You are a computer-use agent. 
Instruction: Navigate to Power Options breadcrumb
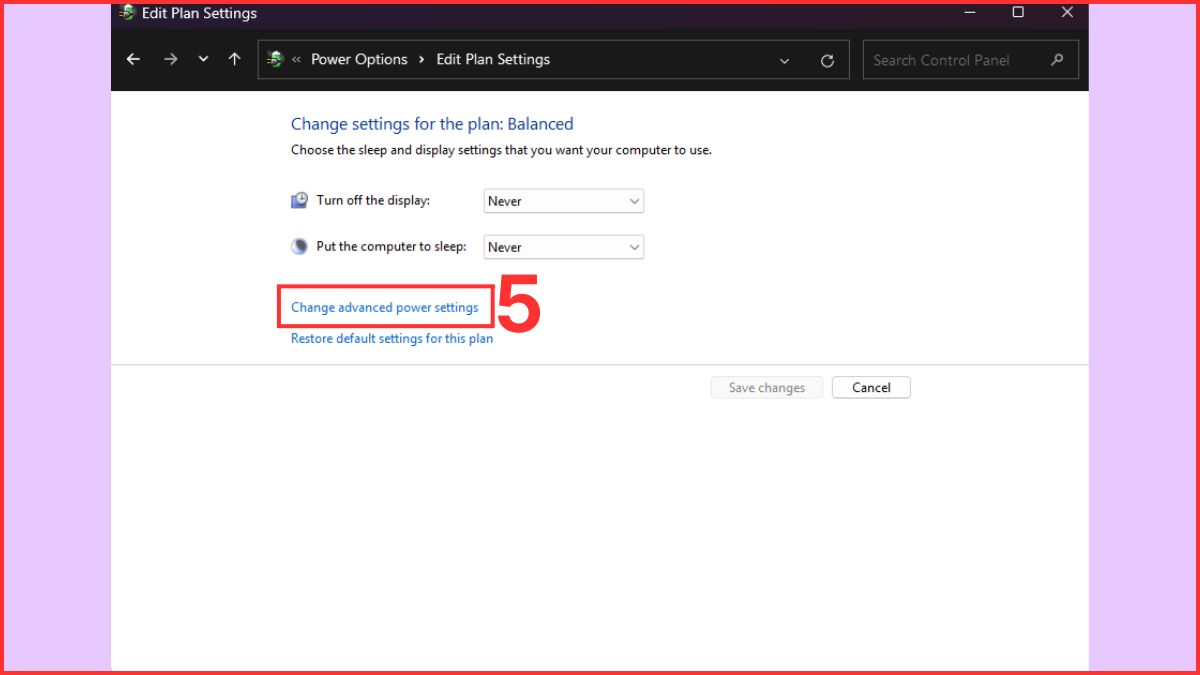[359, 60]
